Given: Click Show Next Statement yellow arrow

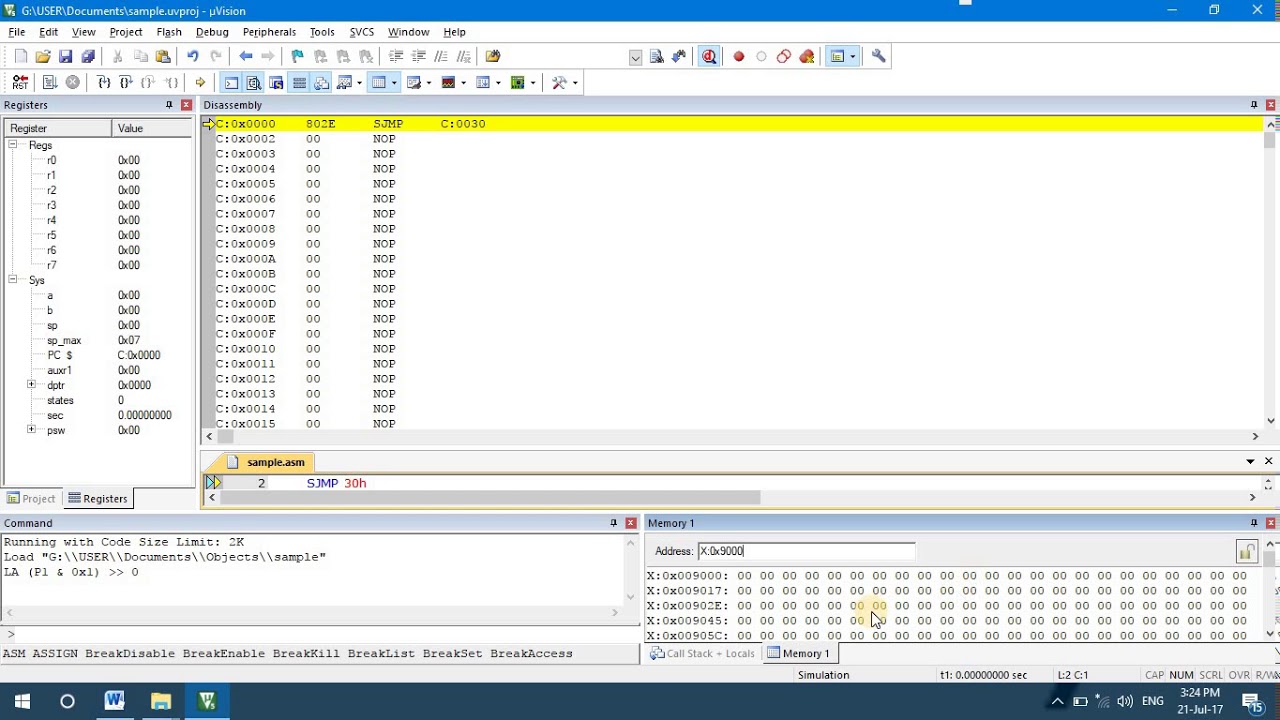Looking at the screenshot, I should (200, 83).
